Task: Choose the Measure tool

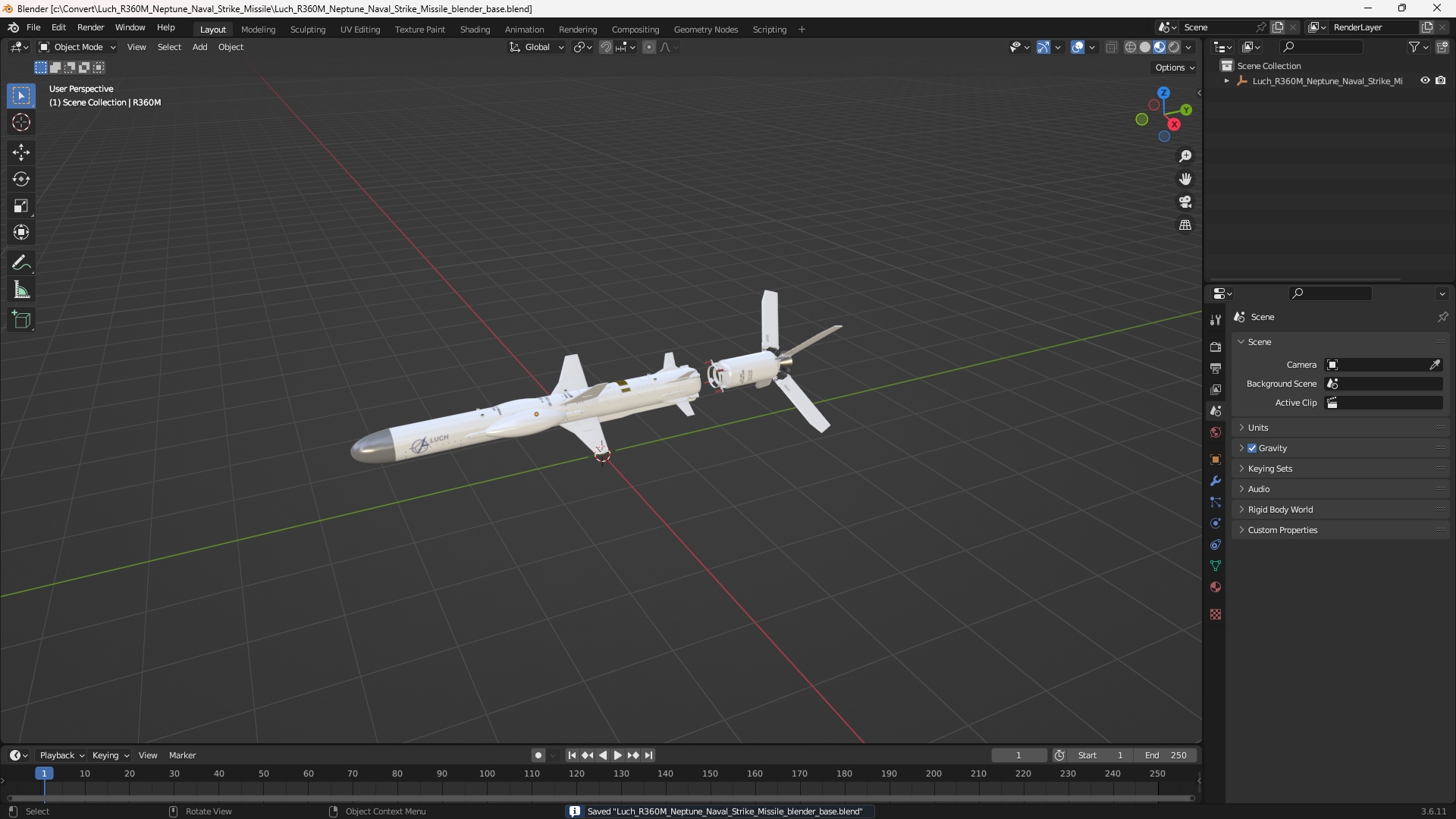Action: tap(21, 290)
